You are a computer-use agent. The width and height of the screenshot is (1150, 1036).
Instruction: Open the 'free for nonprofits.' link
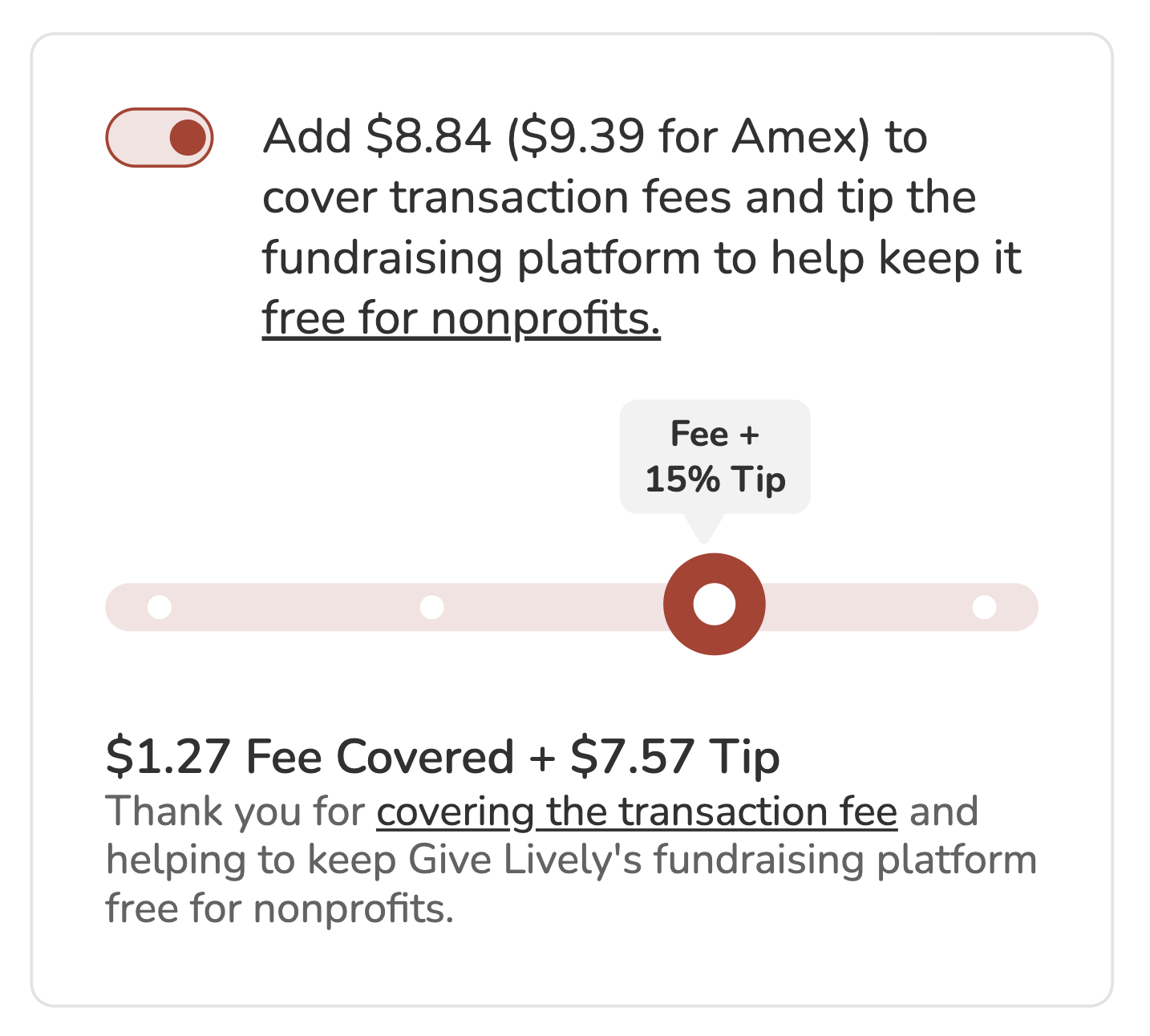[461, 318]
